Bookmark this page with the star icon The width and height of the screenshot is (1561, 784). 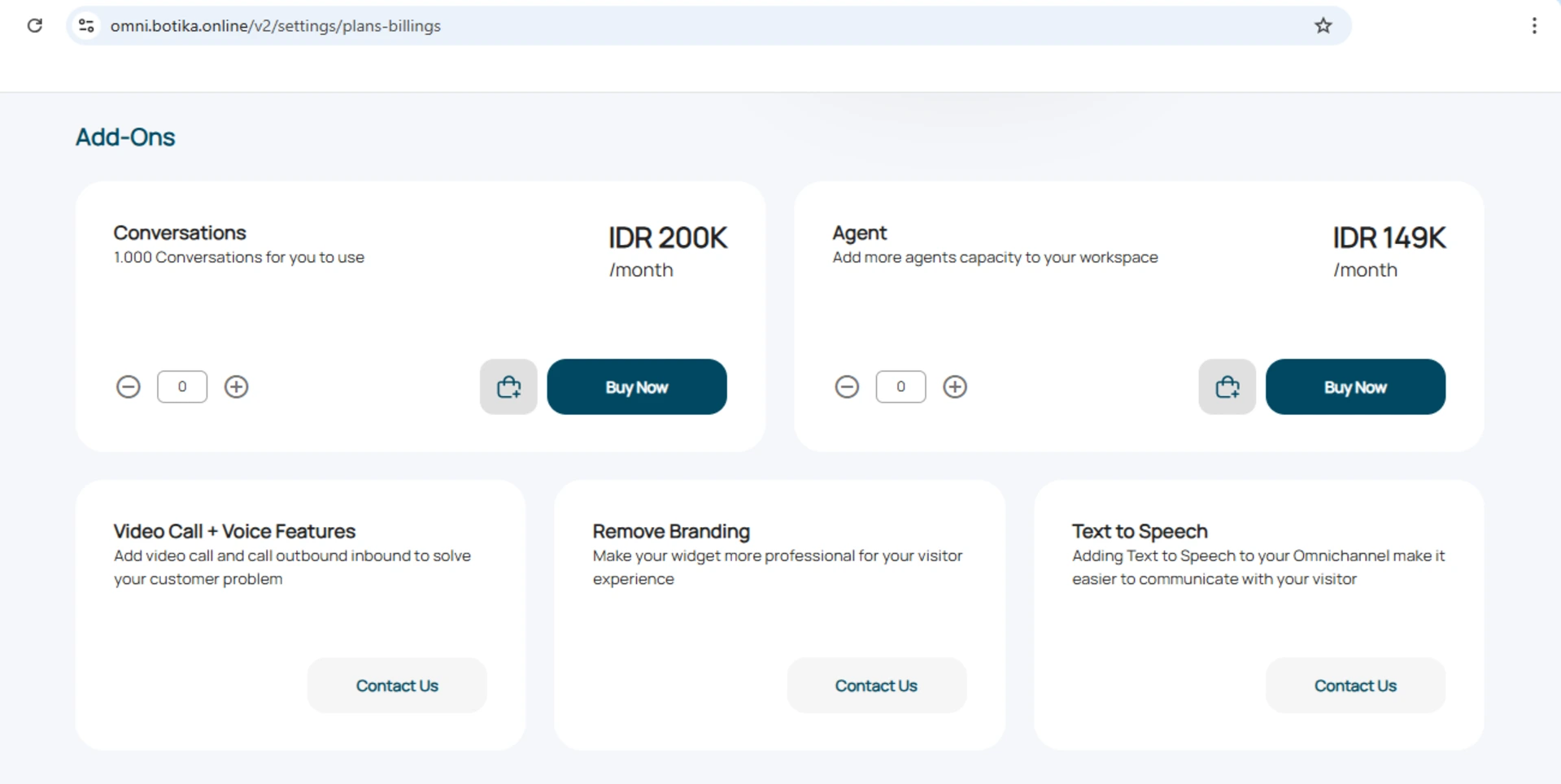[x=1323, y=26]
